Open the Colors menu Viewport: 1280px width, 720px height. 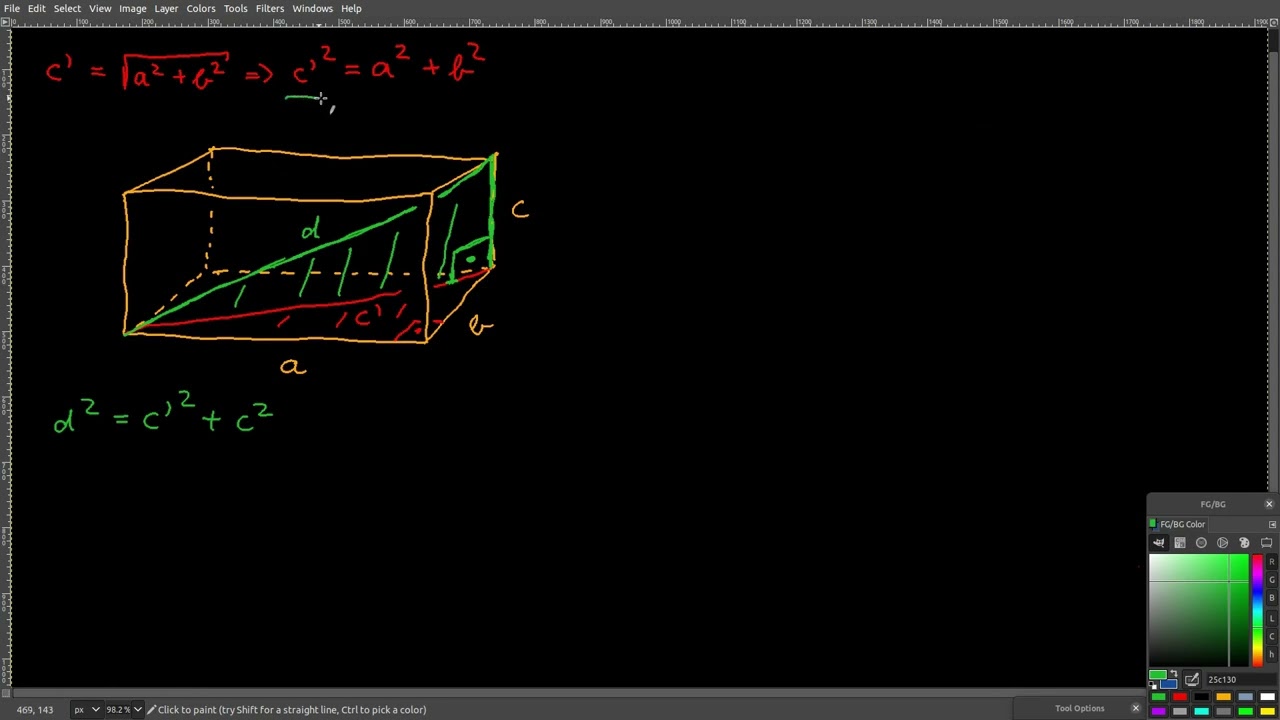(200, 8)
